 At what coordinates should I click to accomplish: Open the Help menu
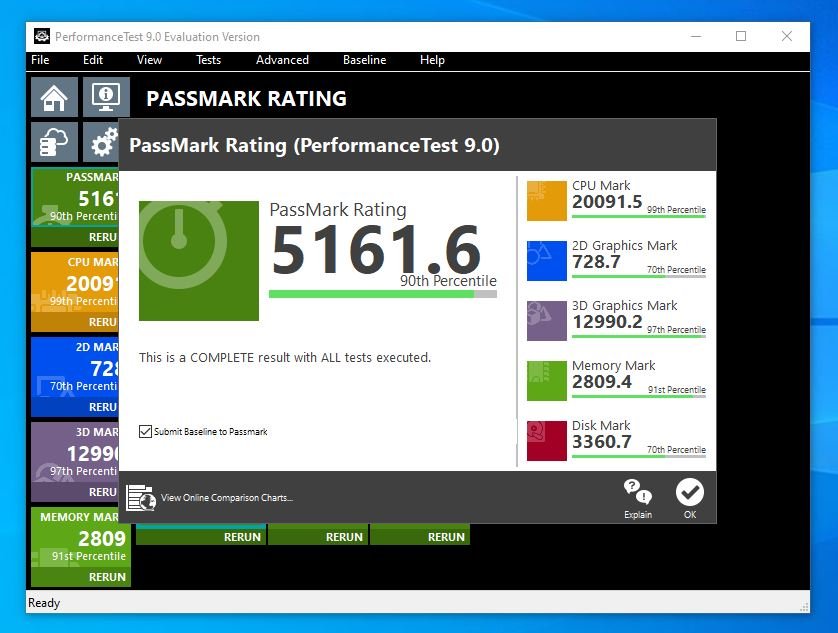[432, 60]
